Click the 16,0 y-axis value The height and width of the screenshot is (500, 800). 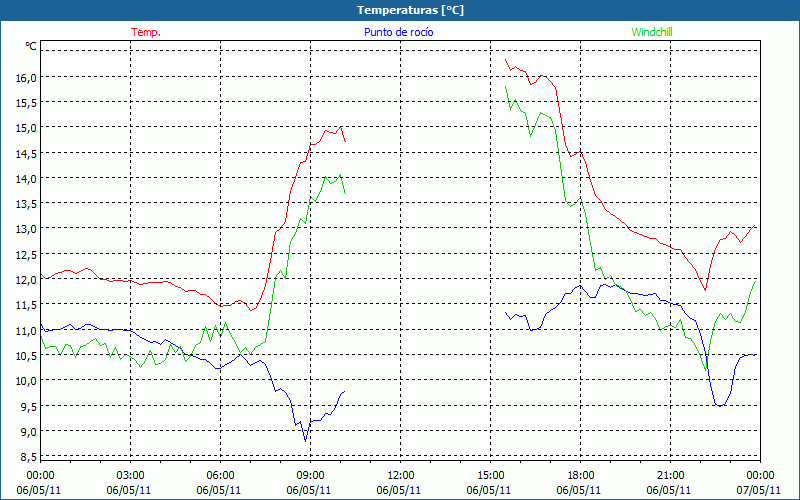click(27, 77)
